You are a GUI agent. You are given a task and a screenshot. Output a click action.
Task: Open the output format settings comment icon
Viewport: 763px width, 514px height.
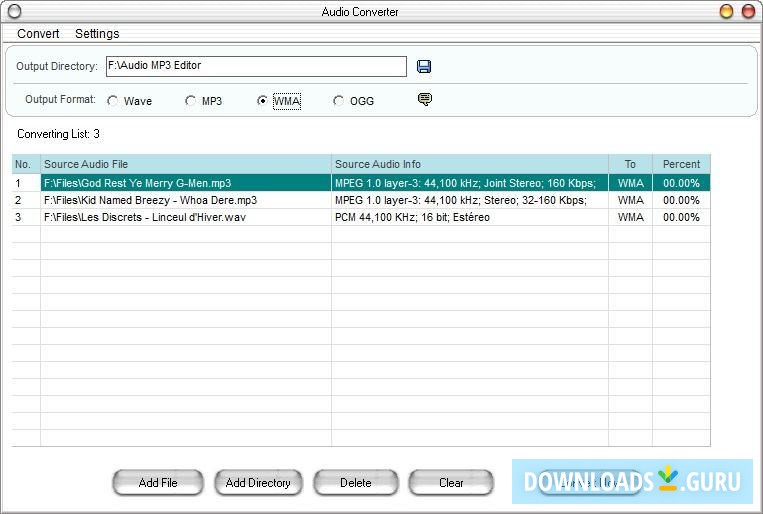pos(424,99)
